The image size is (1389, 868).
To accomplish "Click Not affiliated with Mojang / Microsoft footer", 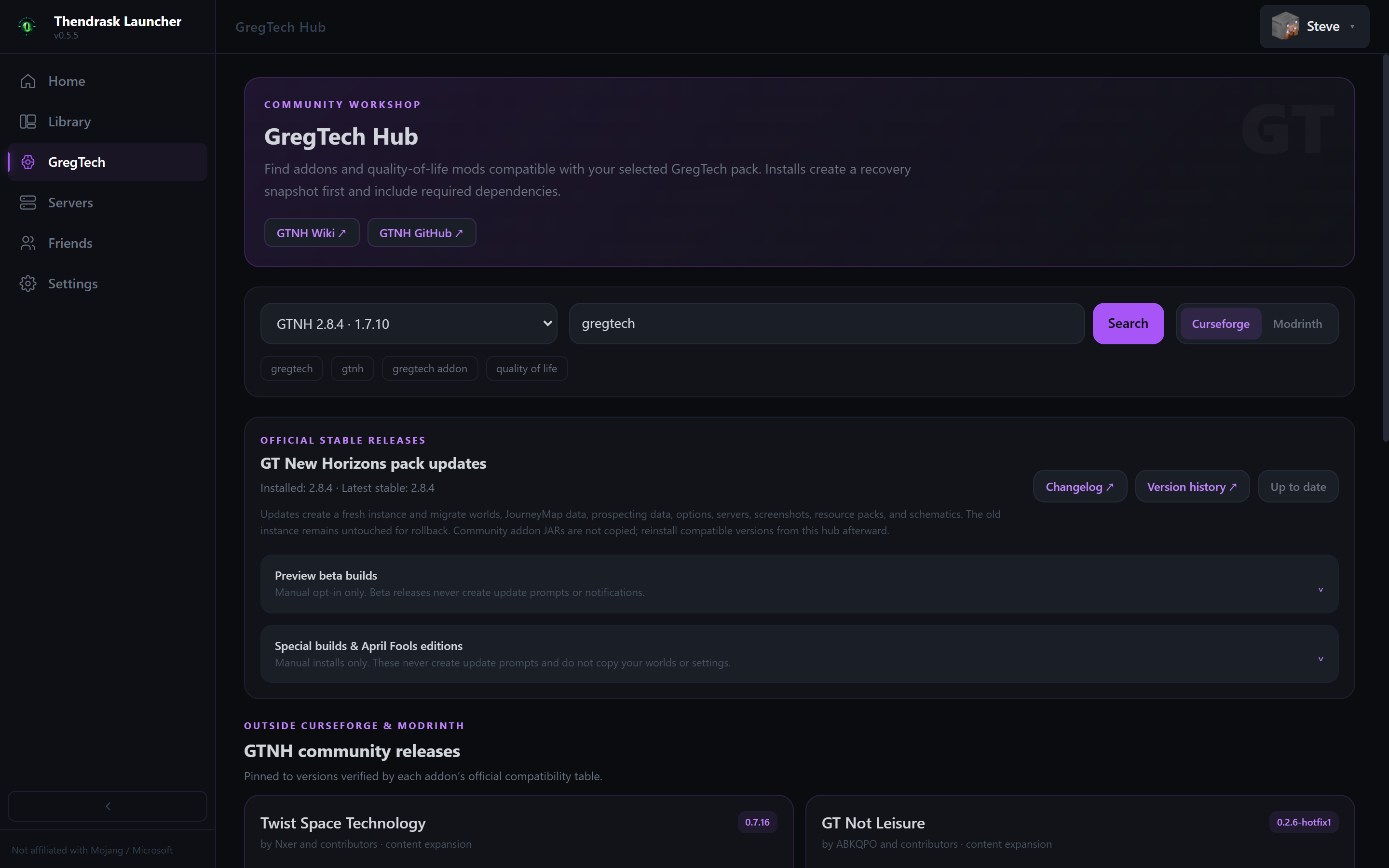I will [x=92, y=850].
